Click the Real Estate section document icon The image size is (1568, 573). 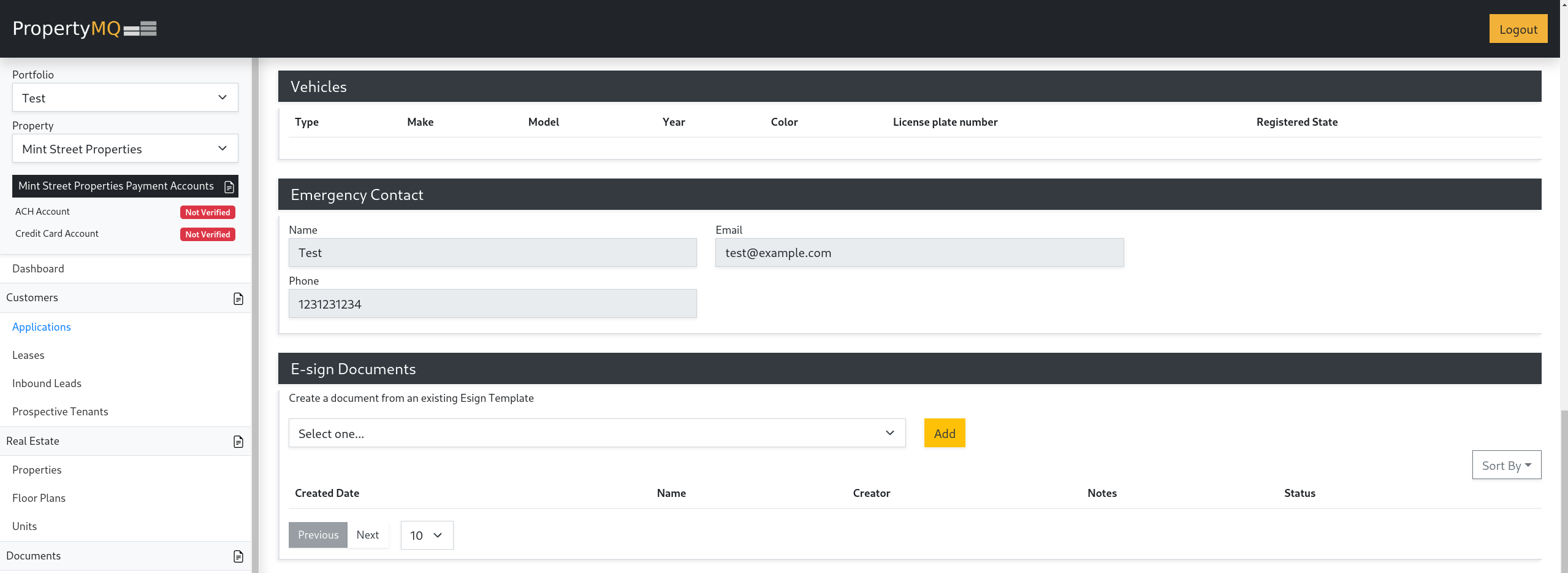238,442
